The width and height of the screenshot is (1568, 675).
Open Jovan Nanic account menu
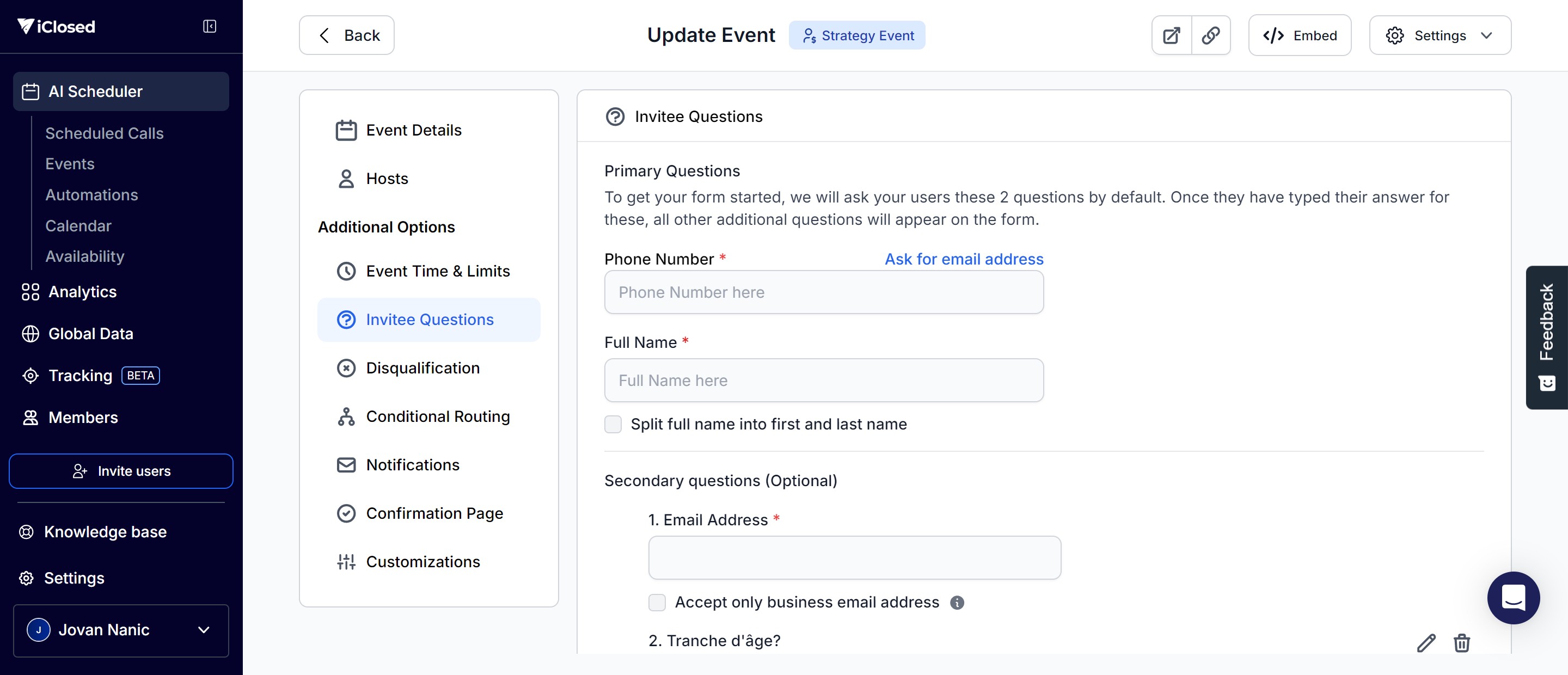click(x=120, y=630)
